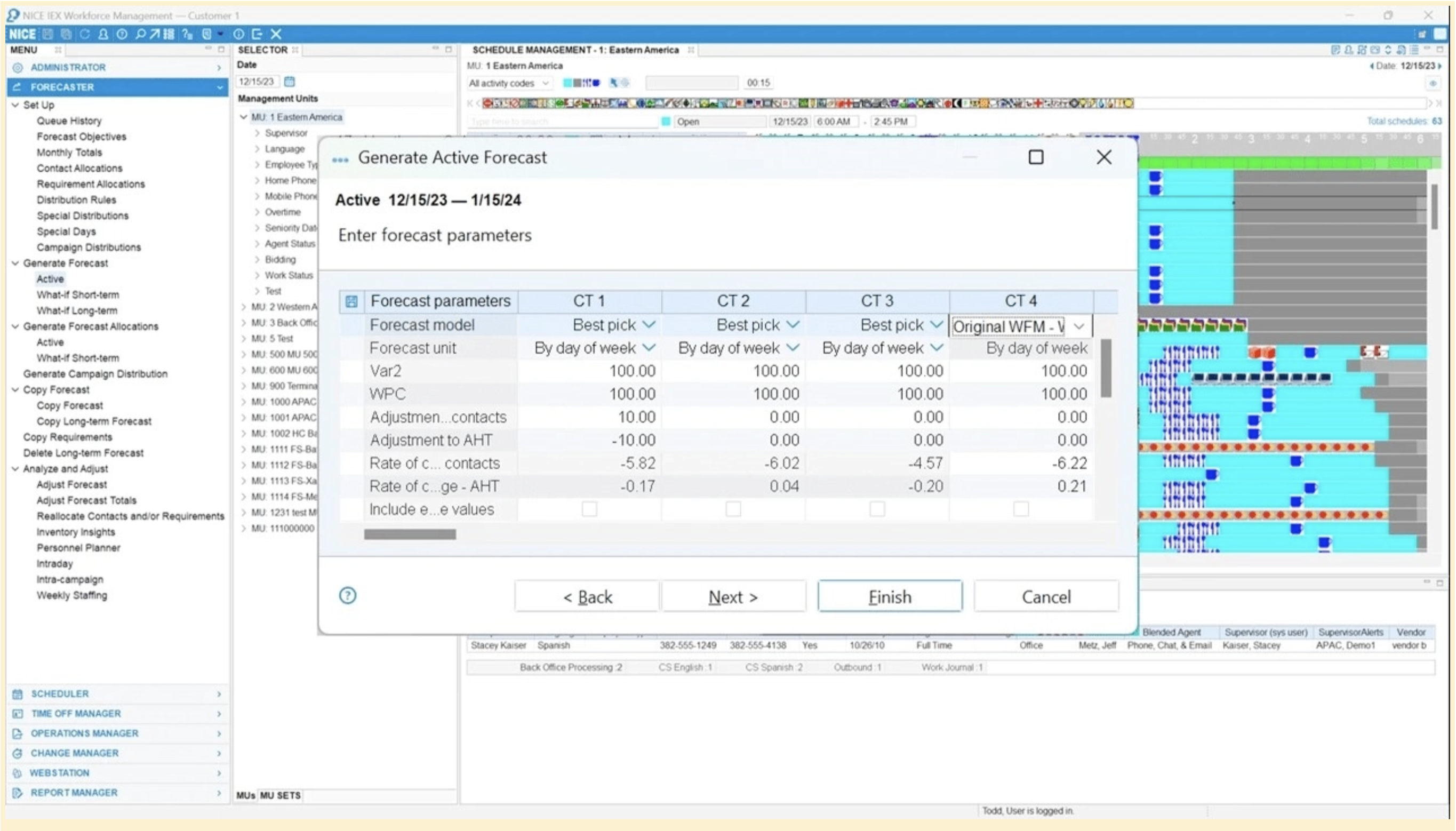This screenshot has width=1456, height=831.
Task: Switch to the MU SETS tab
Action: (x=281, y=795)
